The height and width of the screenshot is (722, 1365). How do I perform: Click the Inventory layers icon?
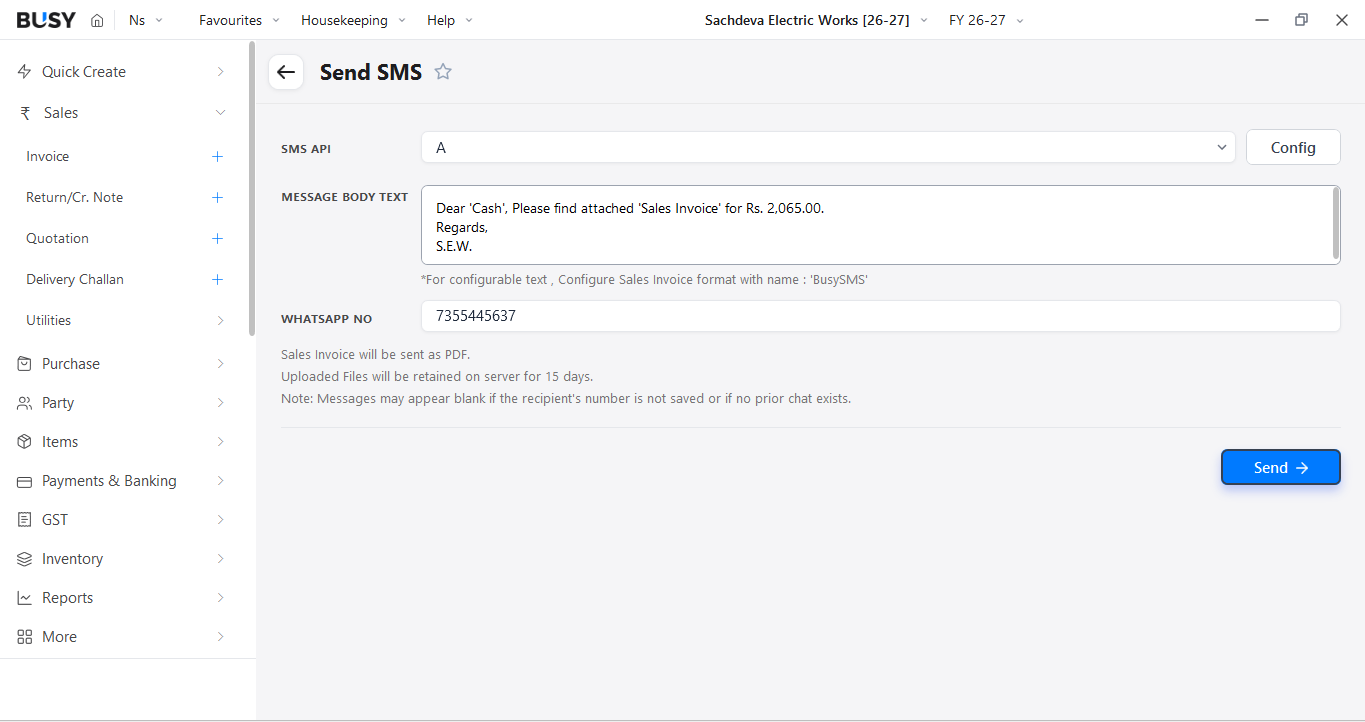point(25,559)
